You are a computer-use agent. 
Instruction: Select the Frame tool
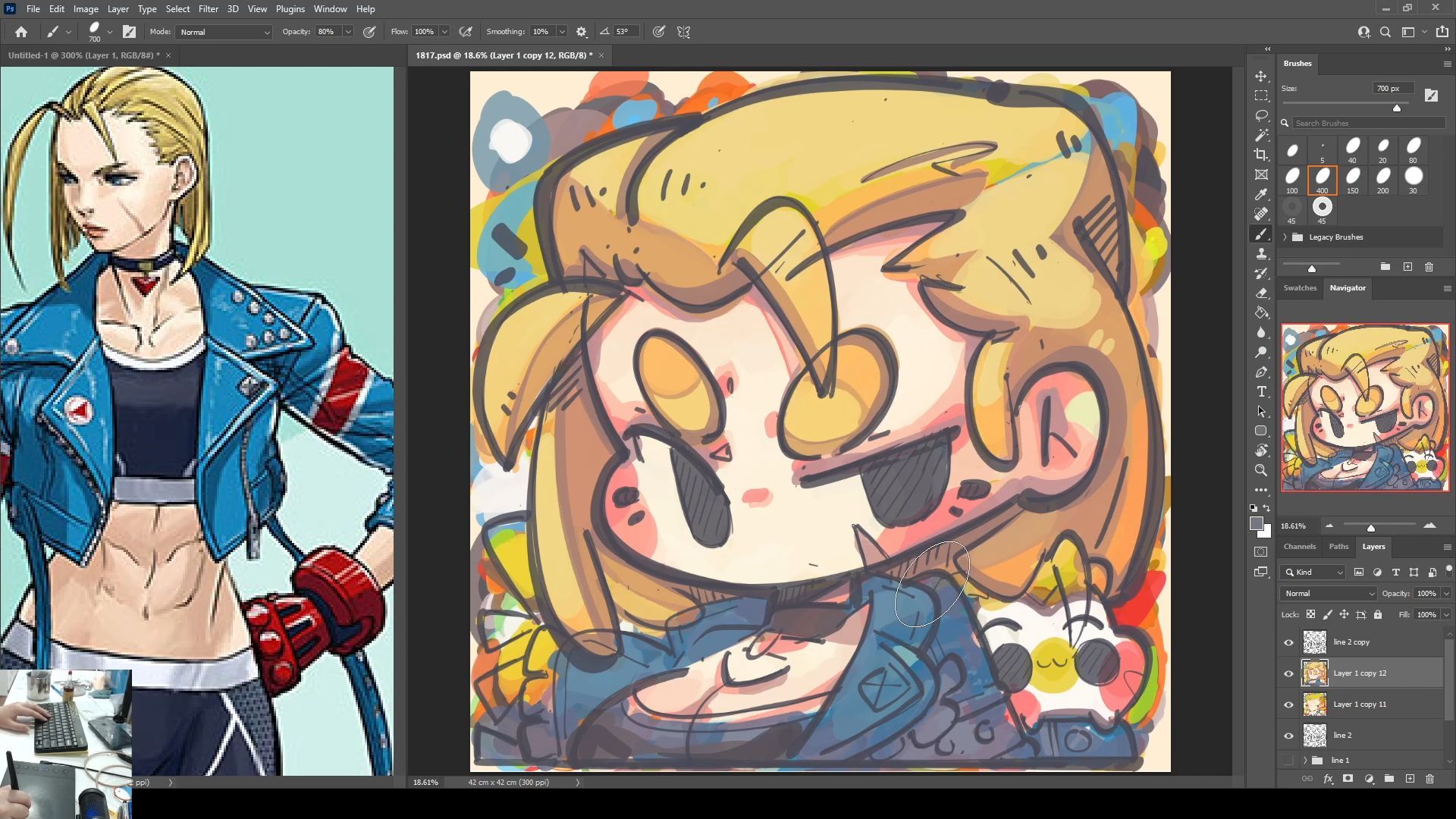pyautogui.click(x=1261, y=175)
